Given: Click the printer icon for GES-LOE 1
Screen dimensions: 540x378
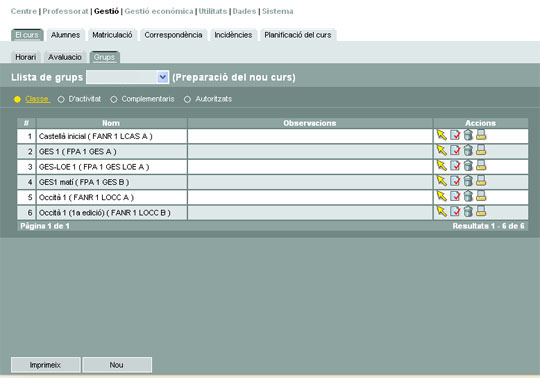Looking at the screenshot, I should [x=481, y=166].
